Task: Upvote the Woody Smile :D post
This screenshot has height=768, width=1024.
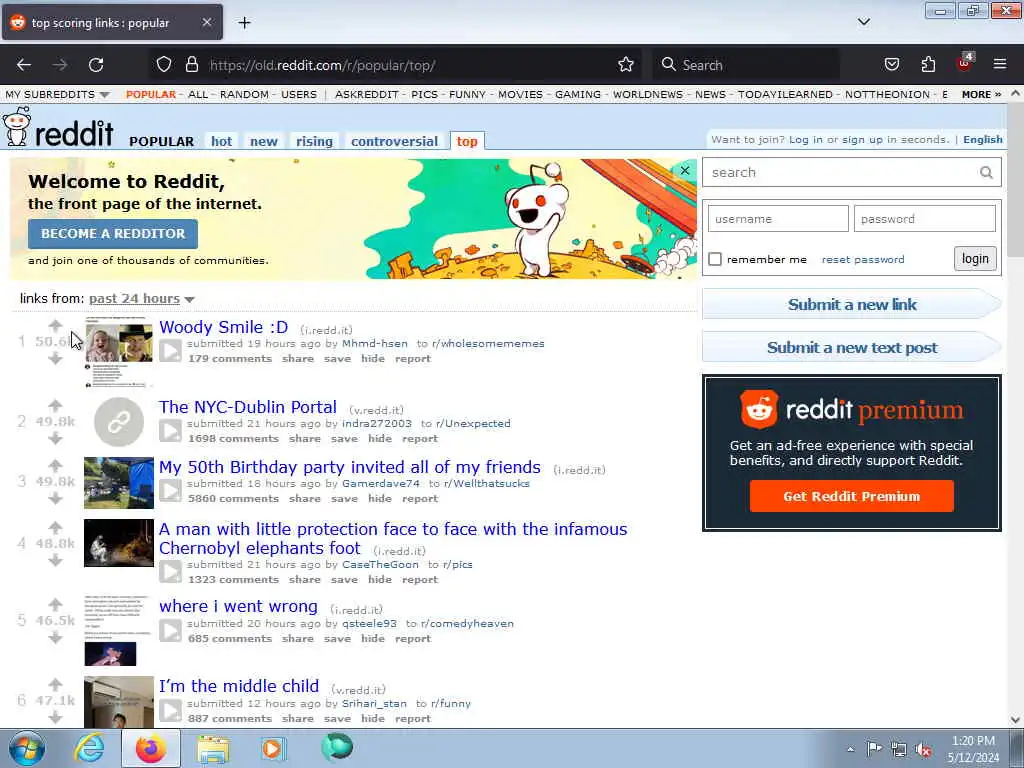Action: 56,325
